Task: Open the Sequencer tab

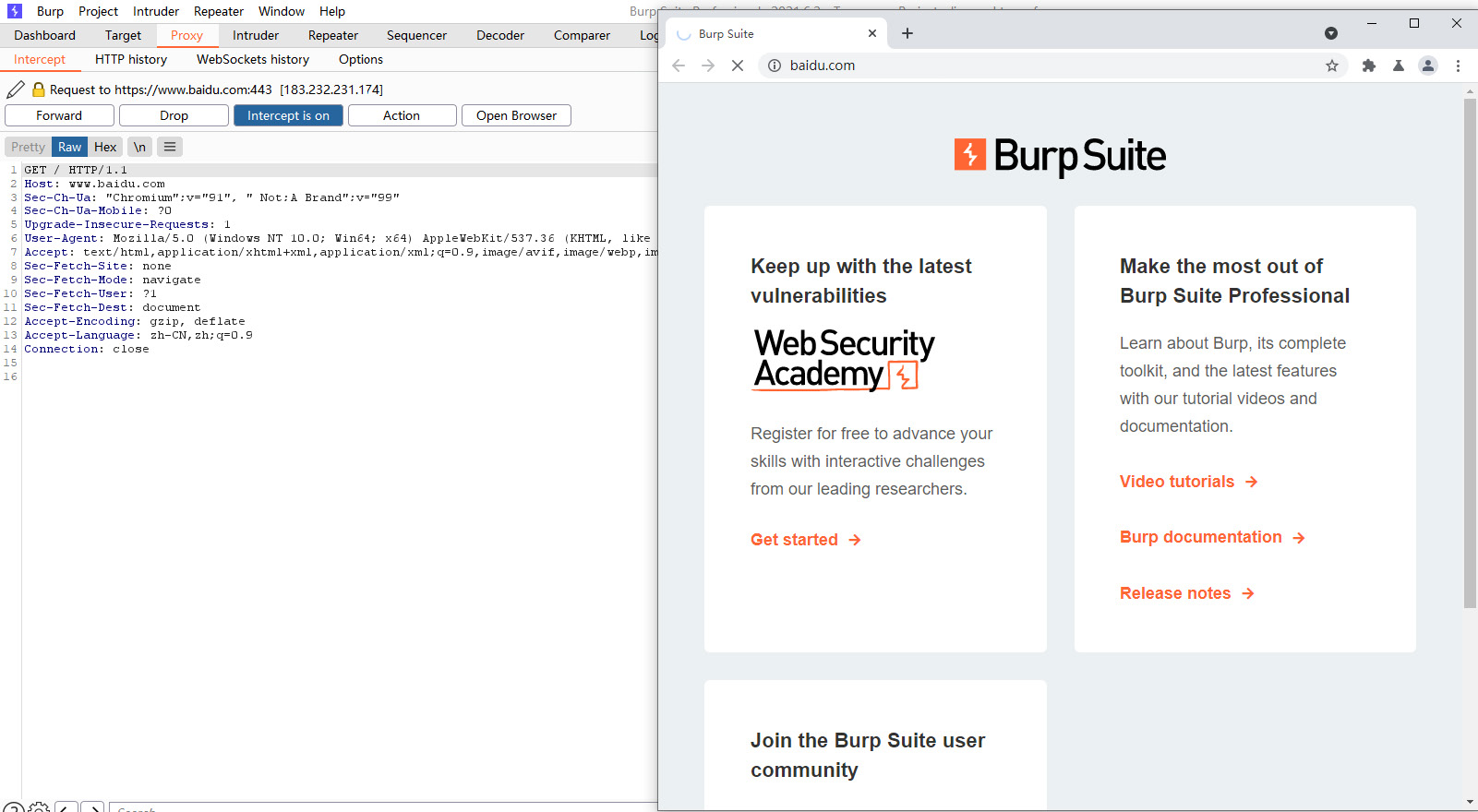Action: pyautogui.click(x=416, y=35)
